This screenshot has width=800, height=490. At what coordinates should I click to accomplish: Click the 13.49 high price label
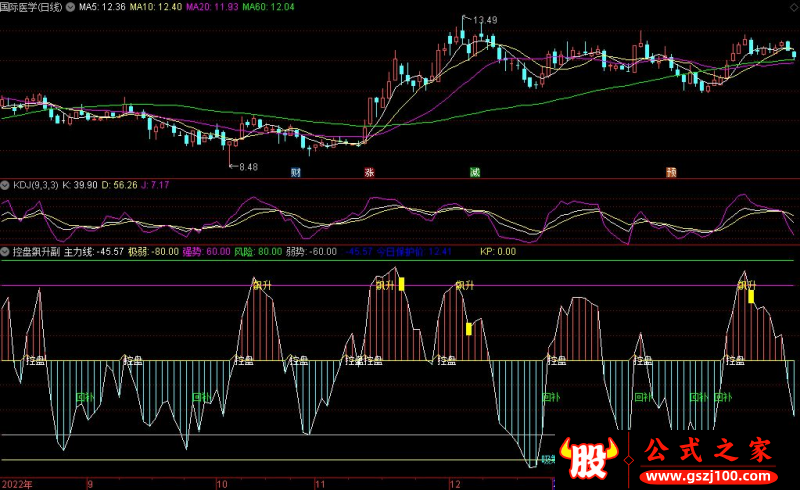485,20
